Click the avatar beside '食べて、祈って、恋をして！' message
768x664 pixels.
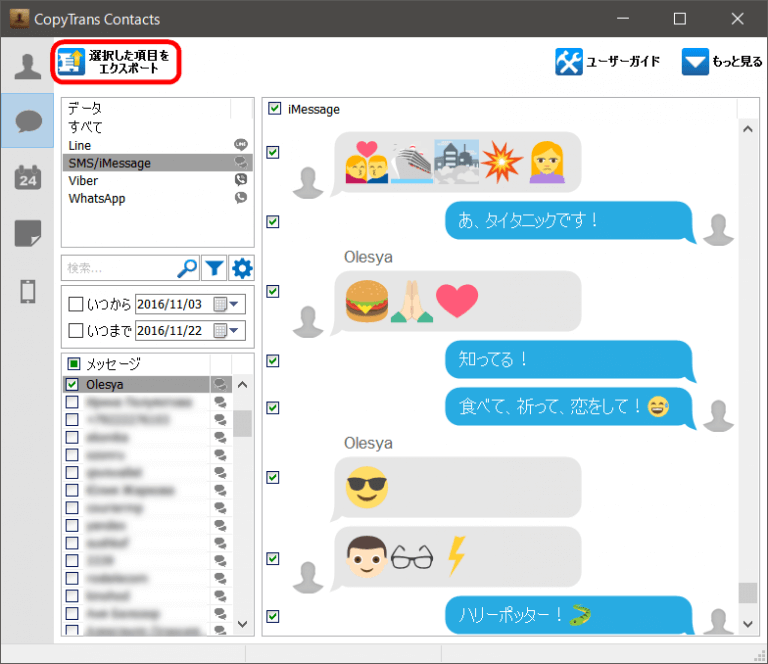[x=718, y=416]
